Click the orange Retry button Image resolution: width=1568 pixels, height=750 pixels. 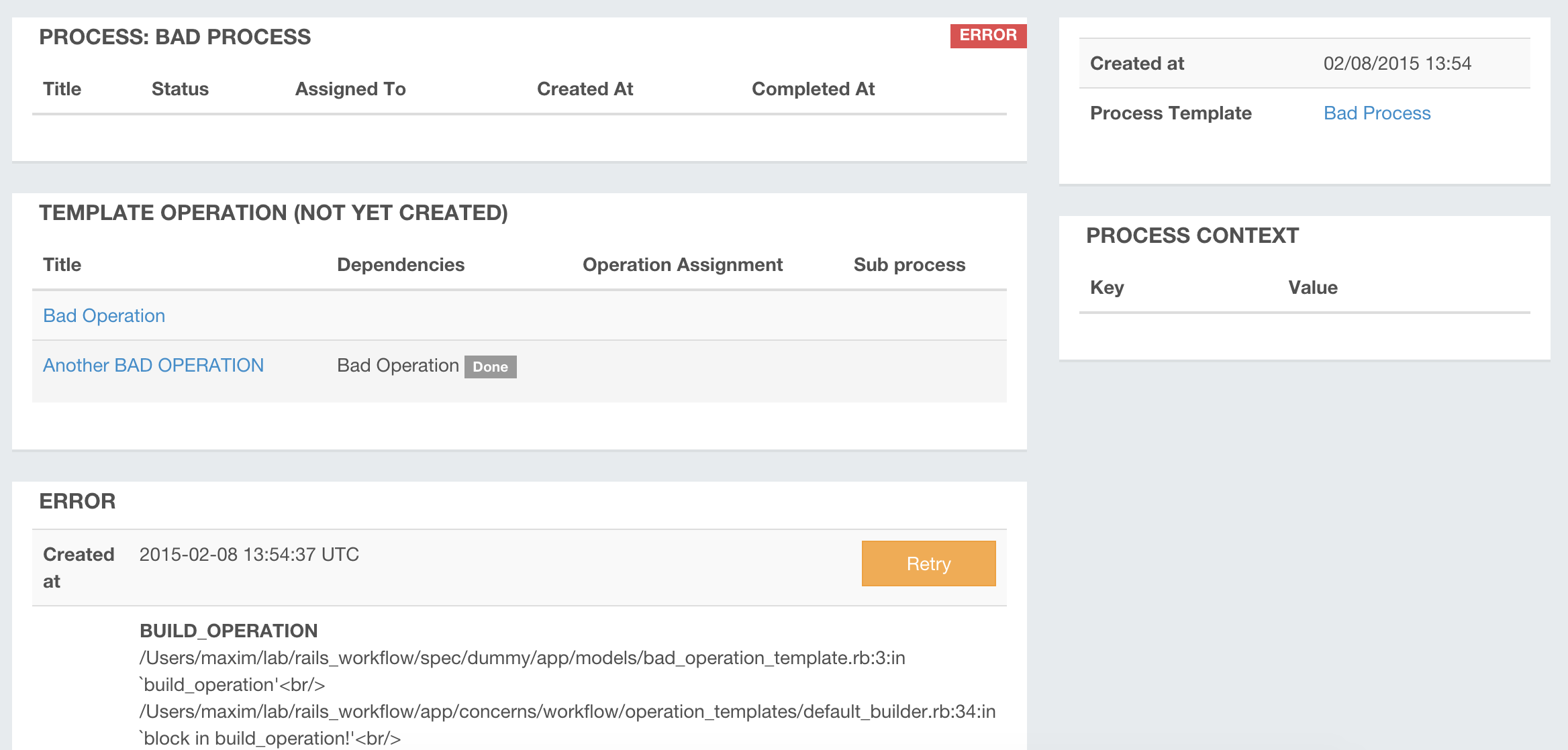pyautogui.click(x=928, y=564)
